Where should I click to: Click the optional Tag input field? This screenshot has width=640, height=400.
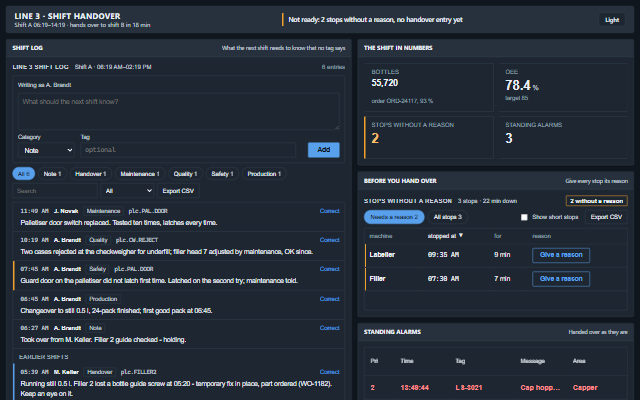point(188,150)
